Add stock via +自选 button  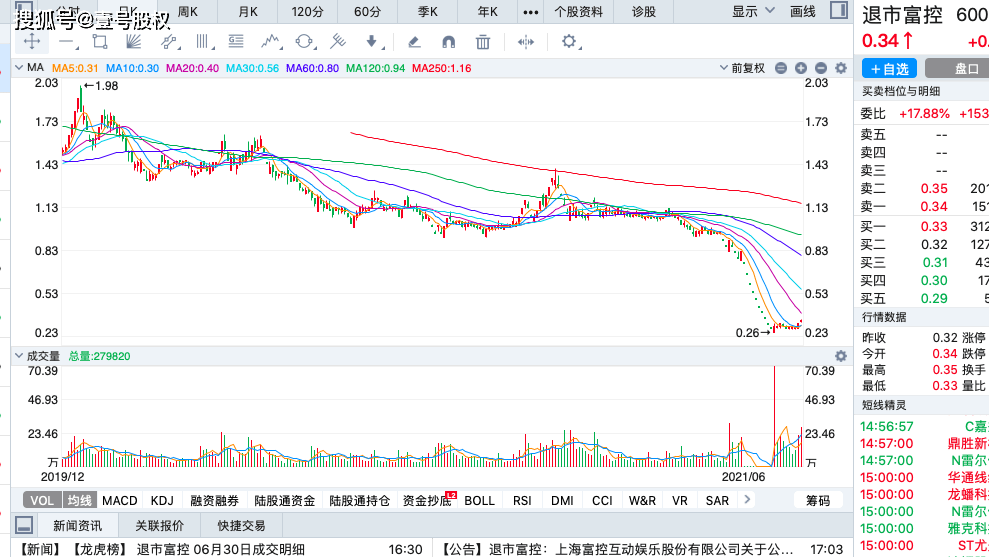pyautogui.click(x=889, y=68)
